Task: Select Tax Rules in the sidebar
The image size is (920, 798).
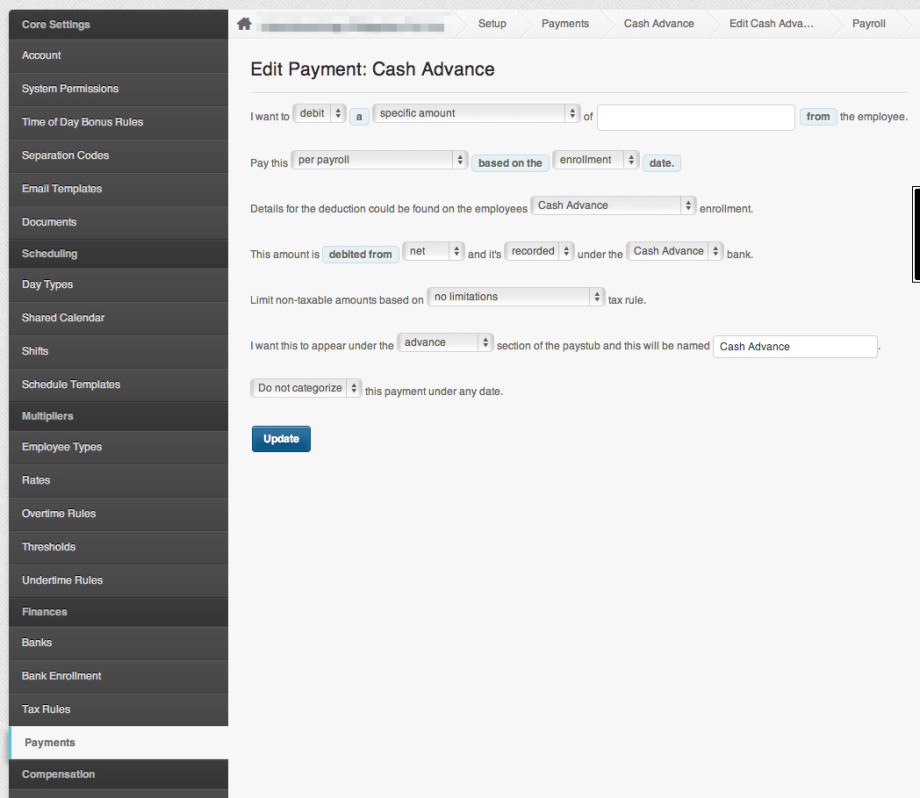Action: (45, 709)
